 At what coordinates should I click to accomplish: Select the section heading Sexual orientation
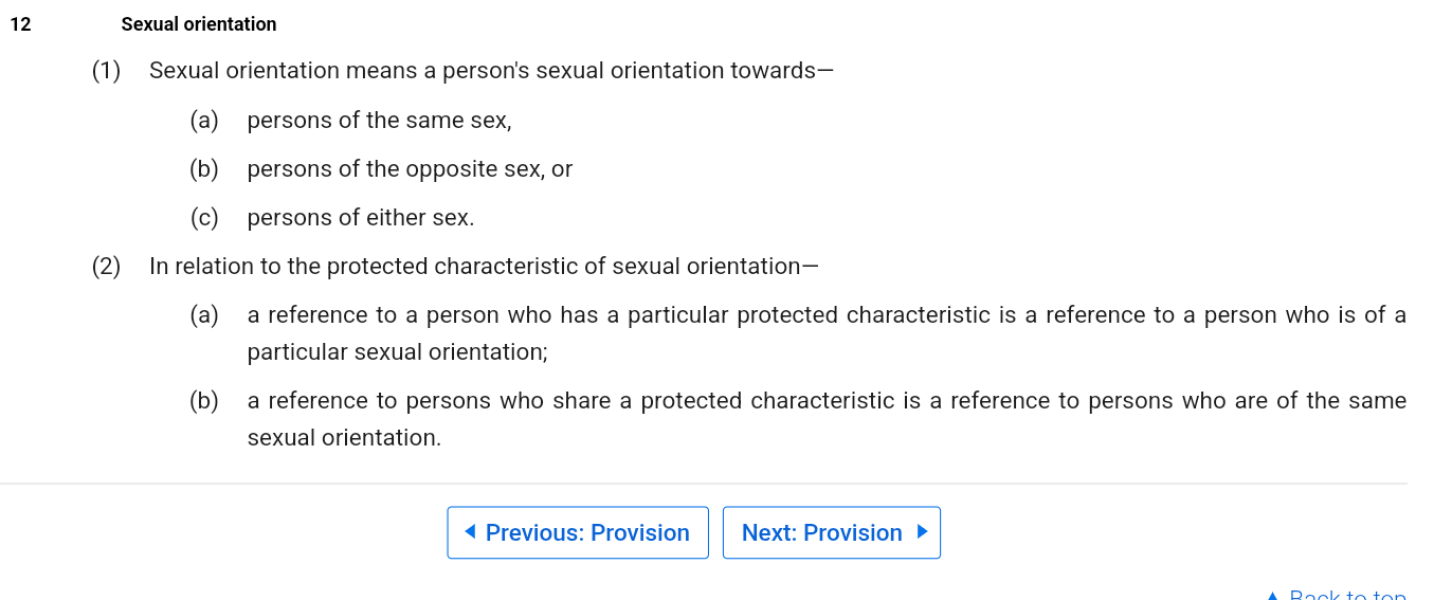pyautogui.click(x=197, y=24)
